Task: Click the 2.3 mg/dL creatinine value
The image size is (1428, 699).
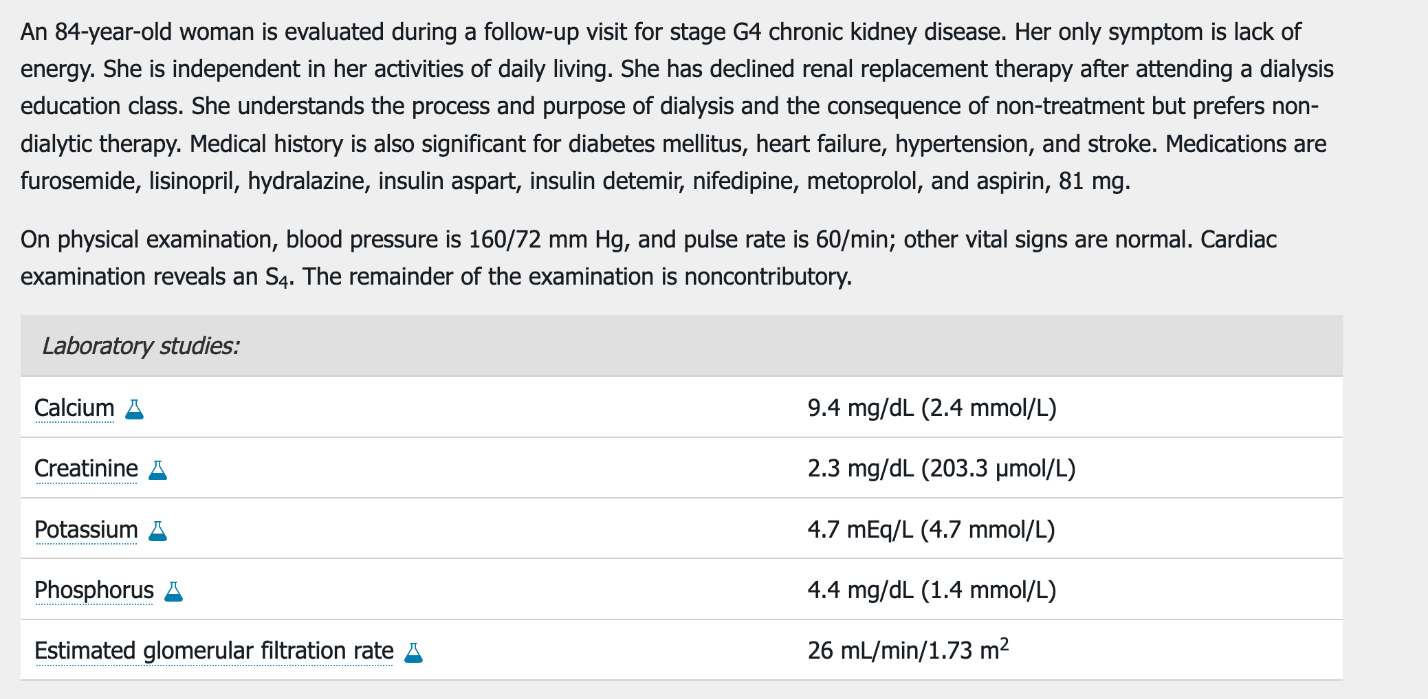Action: point(941,469)
